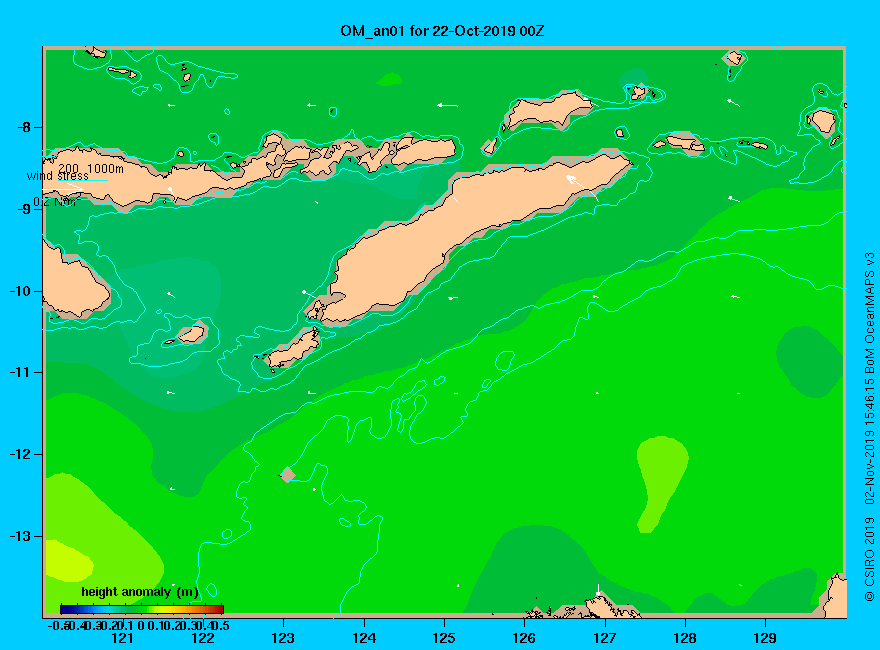Image resolution: width=880 pixels, height=650 pixels.
Task: Click the longitude label "128"
Action: pyautogui.click(x=685, y=638)
